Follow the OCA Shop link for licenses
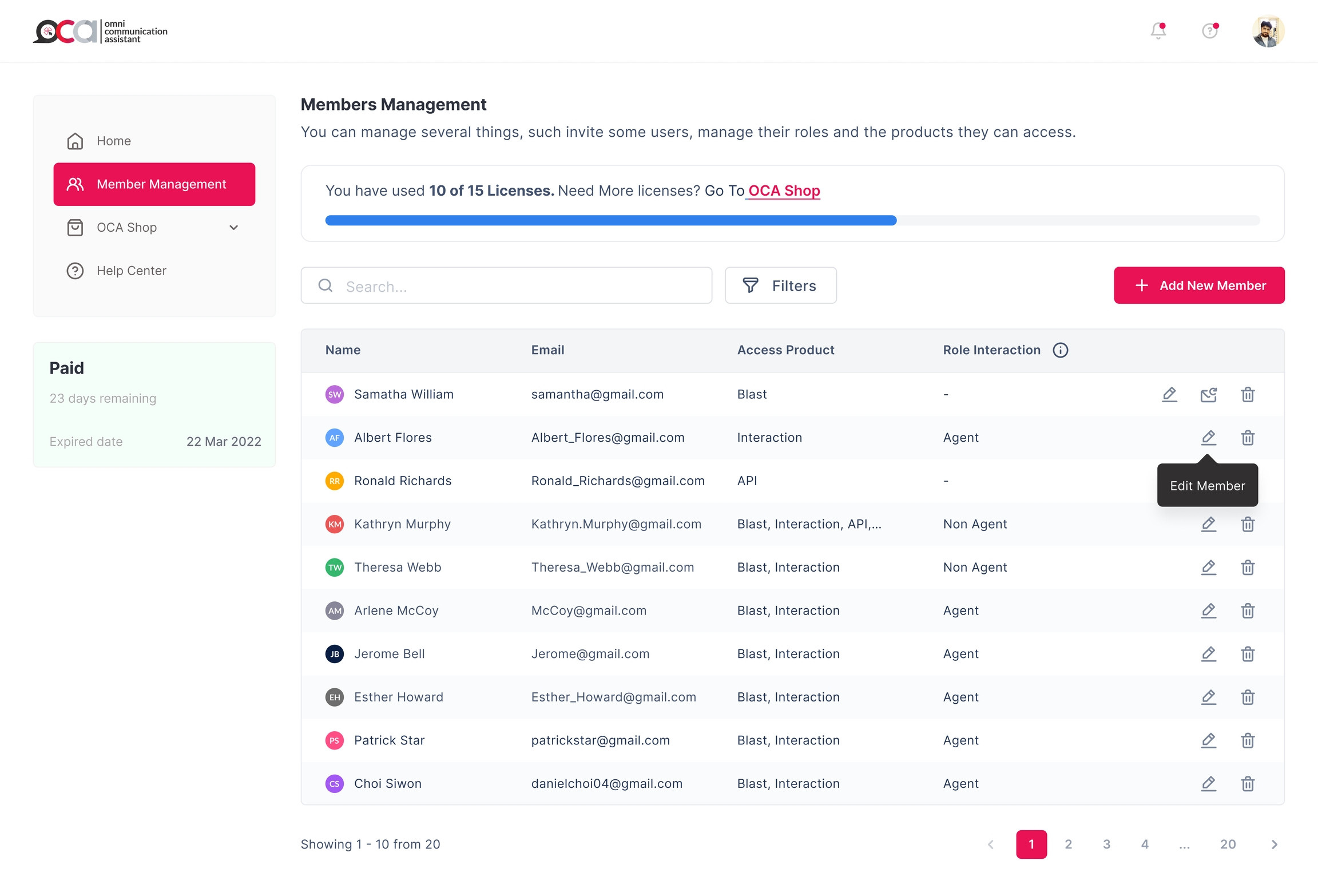 (784, 191)
